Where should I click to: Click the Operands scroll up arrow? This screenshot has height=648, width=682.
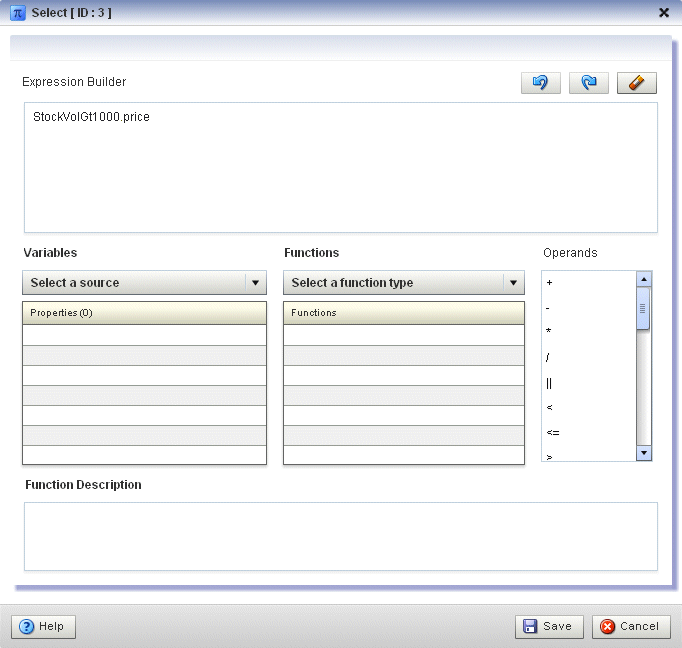(x=644, y=278)
